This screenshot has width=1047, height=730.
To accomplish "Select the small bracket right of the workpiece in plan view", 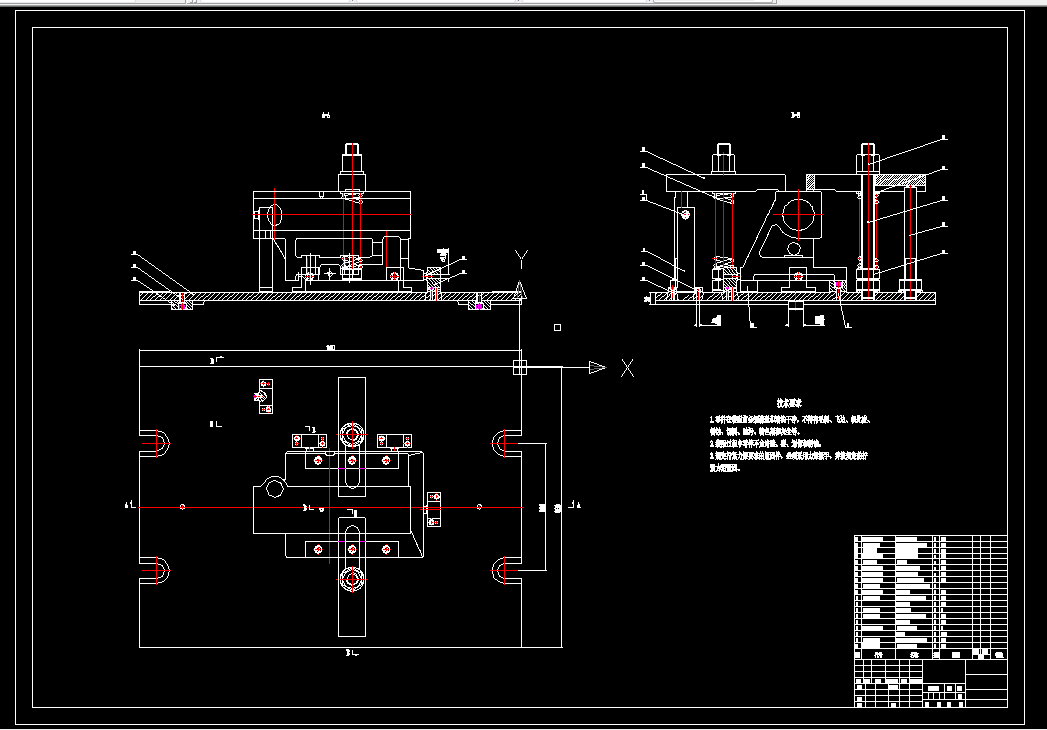I will 433,509.
